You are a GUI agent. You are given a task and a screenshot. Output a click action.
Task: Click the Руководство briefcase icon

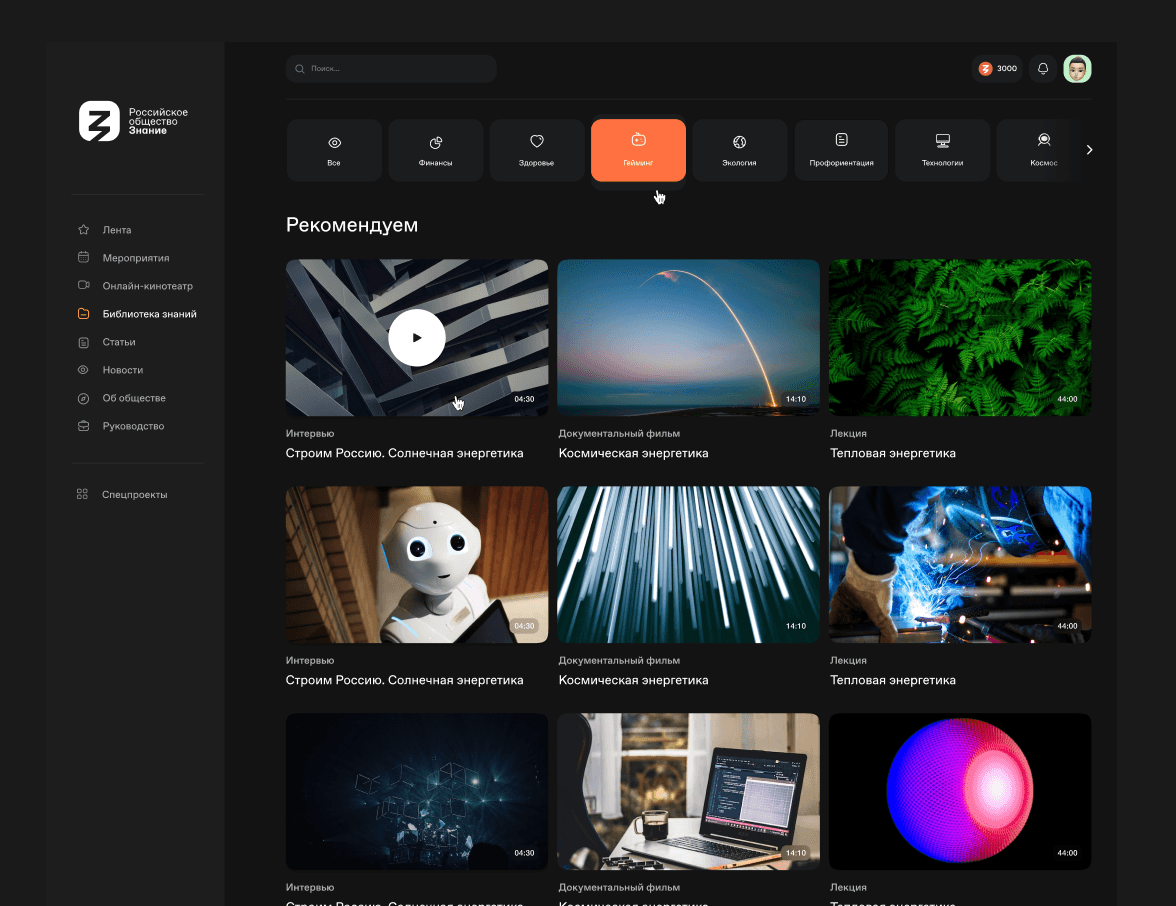point(83,426)
